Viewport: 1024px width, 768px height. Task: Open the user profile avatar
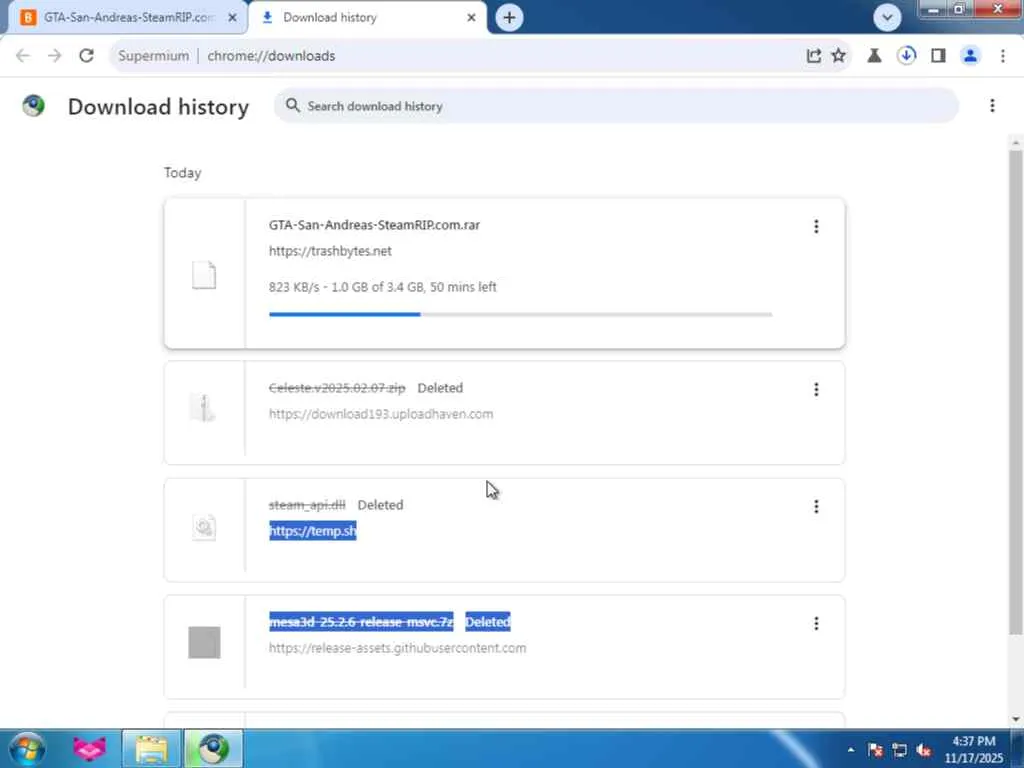click(x=970, y=56)
